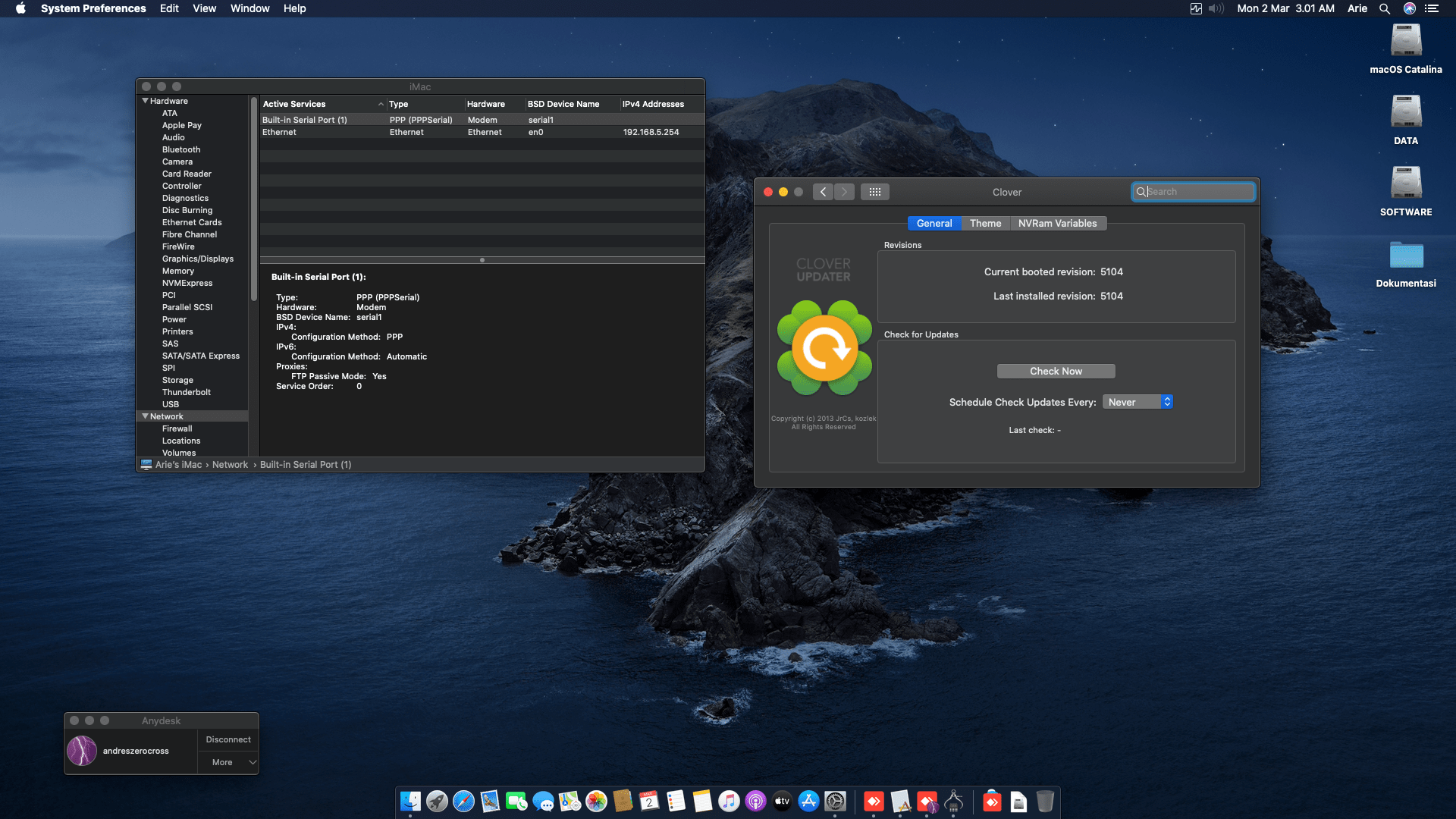Open the Window menu in the menu bar
Screen dimensions: 1456x819
pos(249,8)
